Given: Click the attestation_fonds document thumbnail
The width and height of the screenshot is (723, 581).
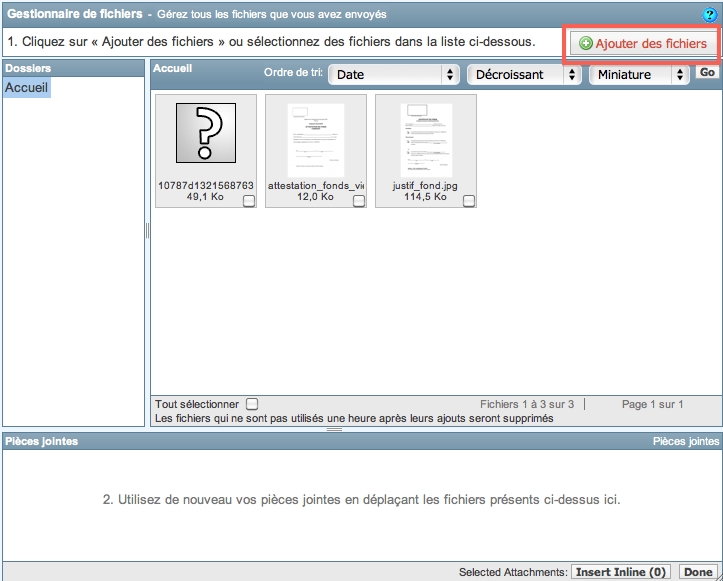Looking at the screenshot, I should click(316, 140).
